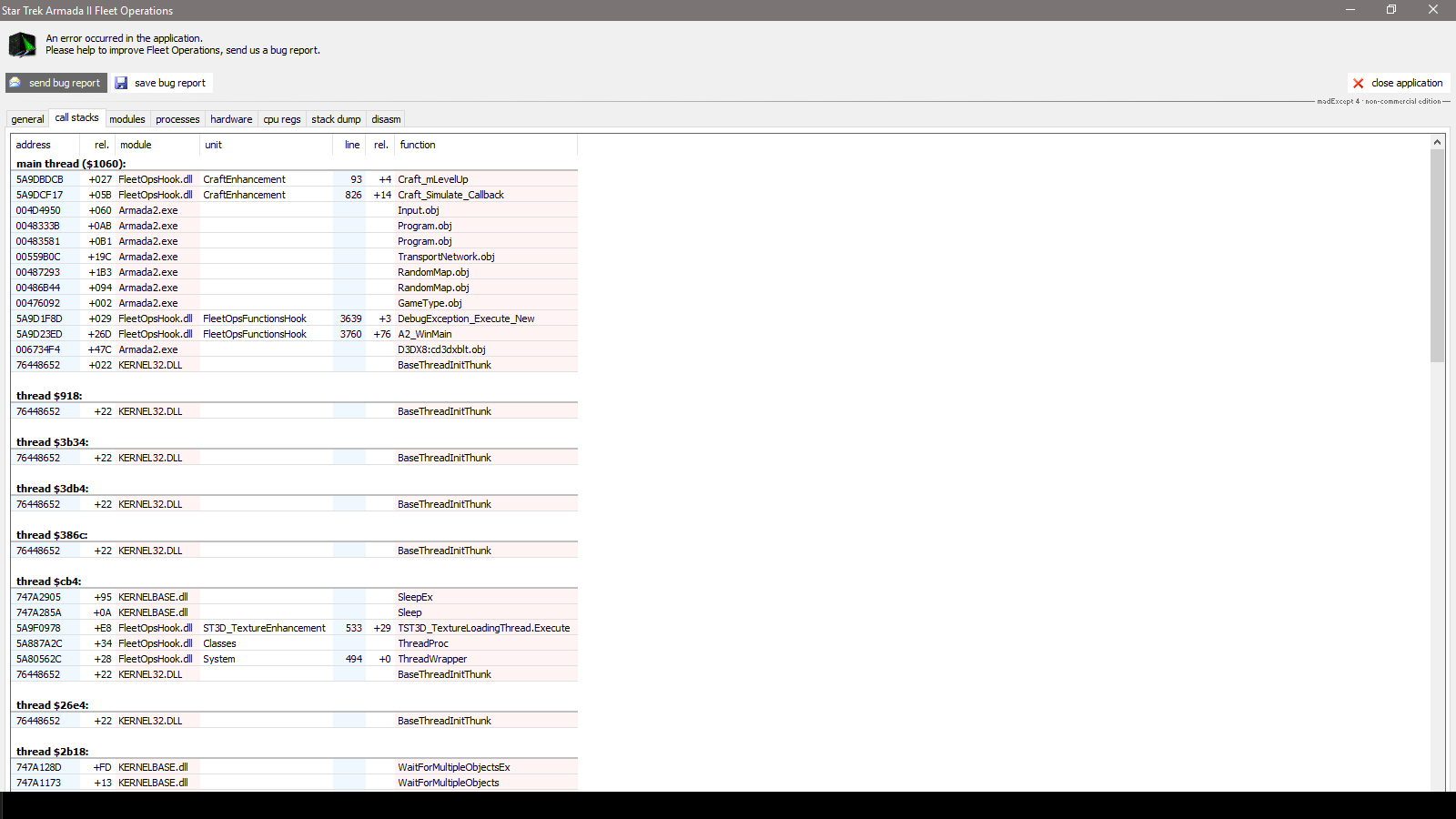Select TST3D_TextureLoadingThread.Execute function
This screenshot has width=1456, height=819.
(x=483, y=628)
